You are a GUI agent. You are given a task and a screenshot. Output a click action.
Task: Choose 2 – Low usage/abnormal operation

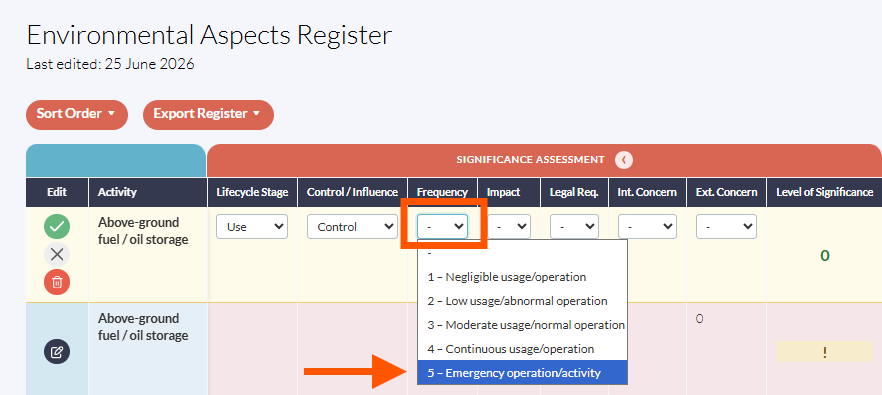point(522,301)
